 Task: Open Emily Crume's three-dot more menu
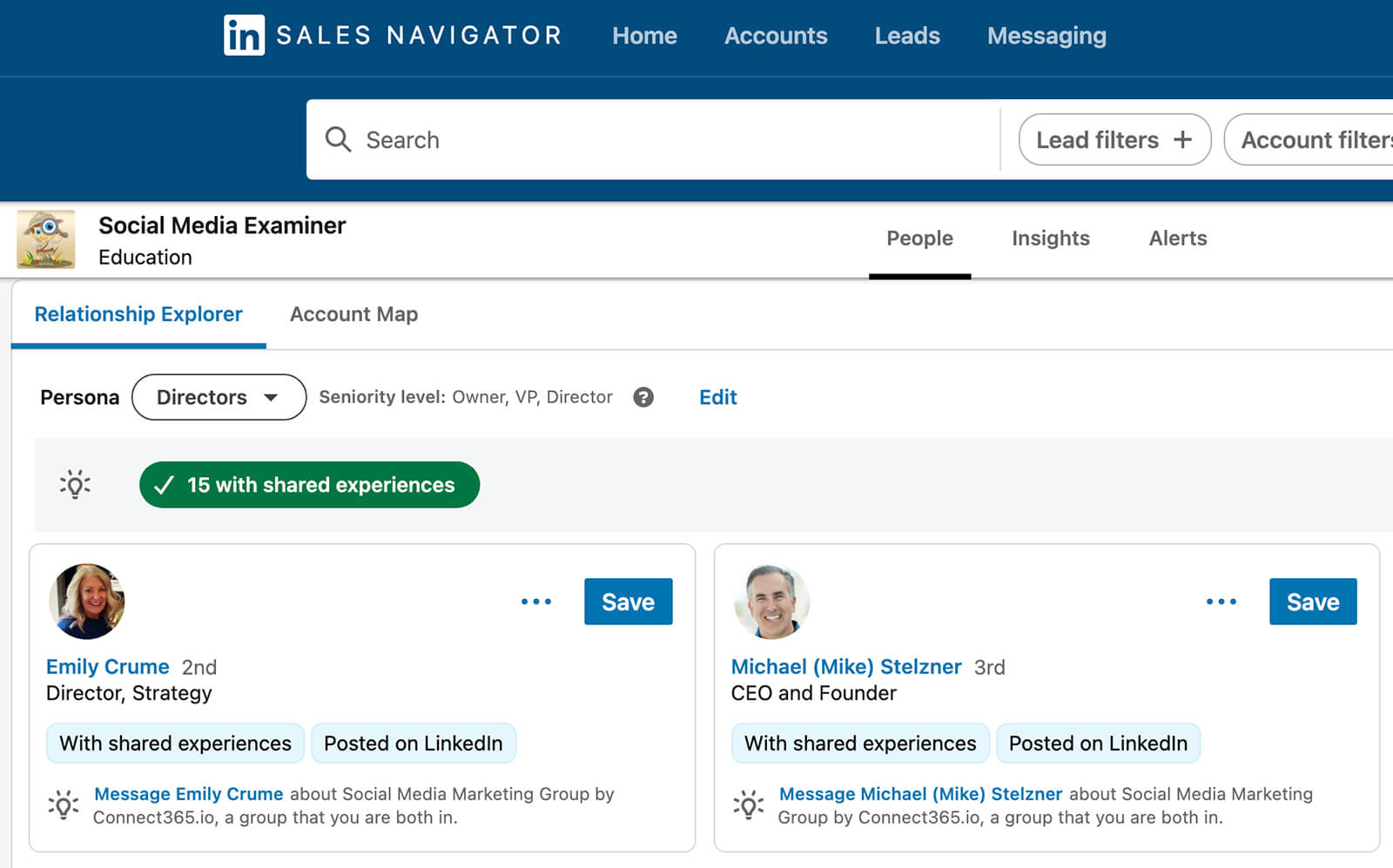coord(536,602)
